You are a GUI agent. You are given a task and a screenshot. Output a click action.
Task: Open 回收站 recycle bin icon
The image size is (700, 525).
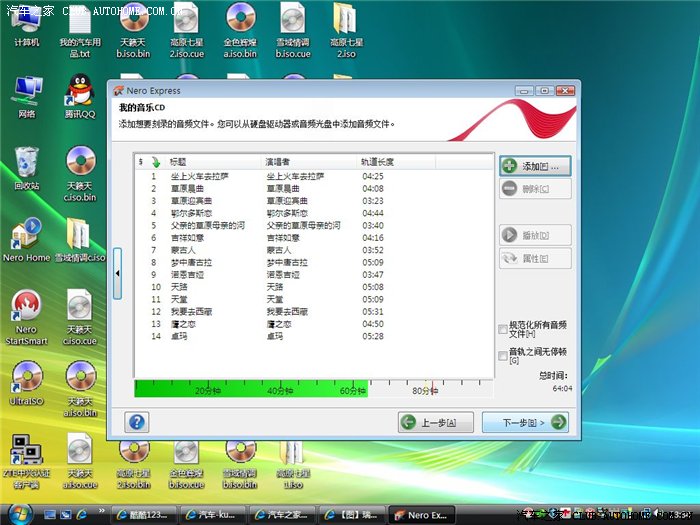pos(26,169)
